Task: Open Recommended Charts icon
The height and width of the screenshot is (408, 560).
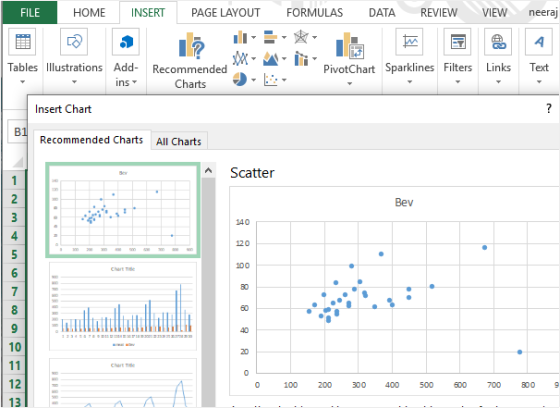Action: point(191,45)
